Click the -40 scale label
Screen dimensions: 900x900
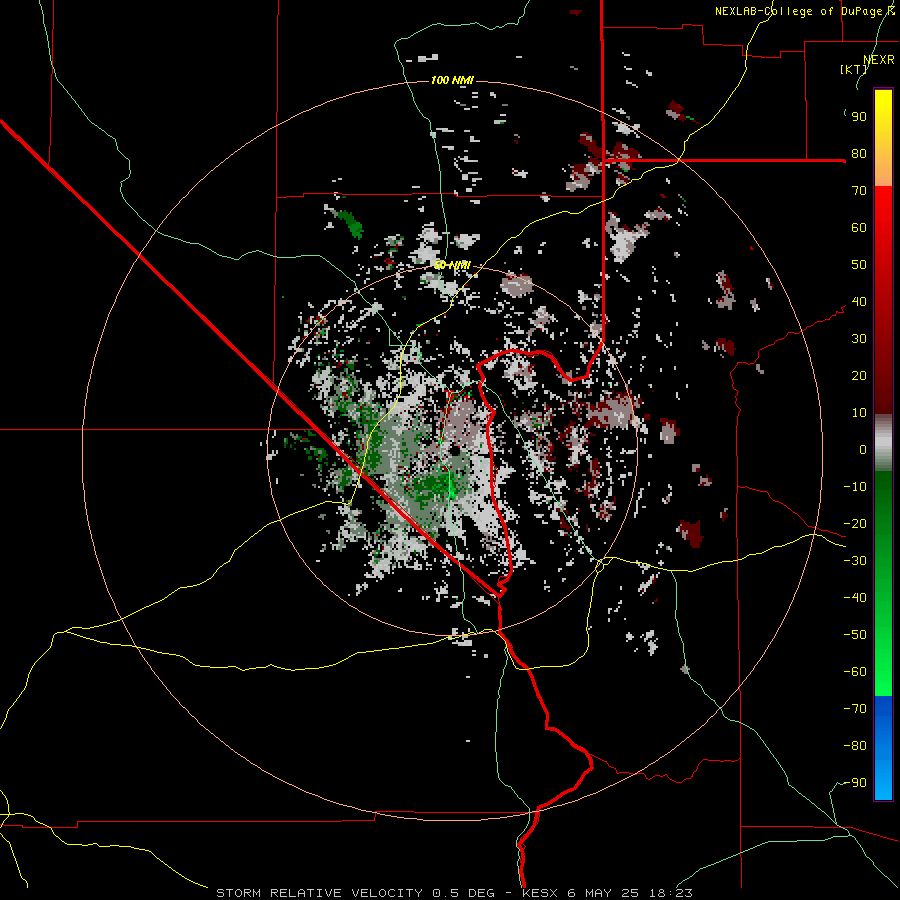tap(855, 598)
